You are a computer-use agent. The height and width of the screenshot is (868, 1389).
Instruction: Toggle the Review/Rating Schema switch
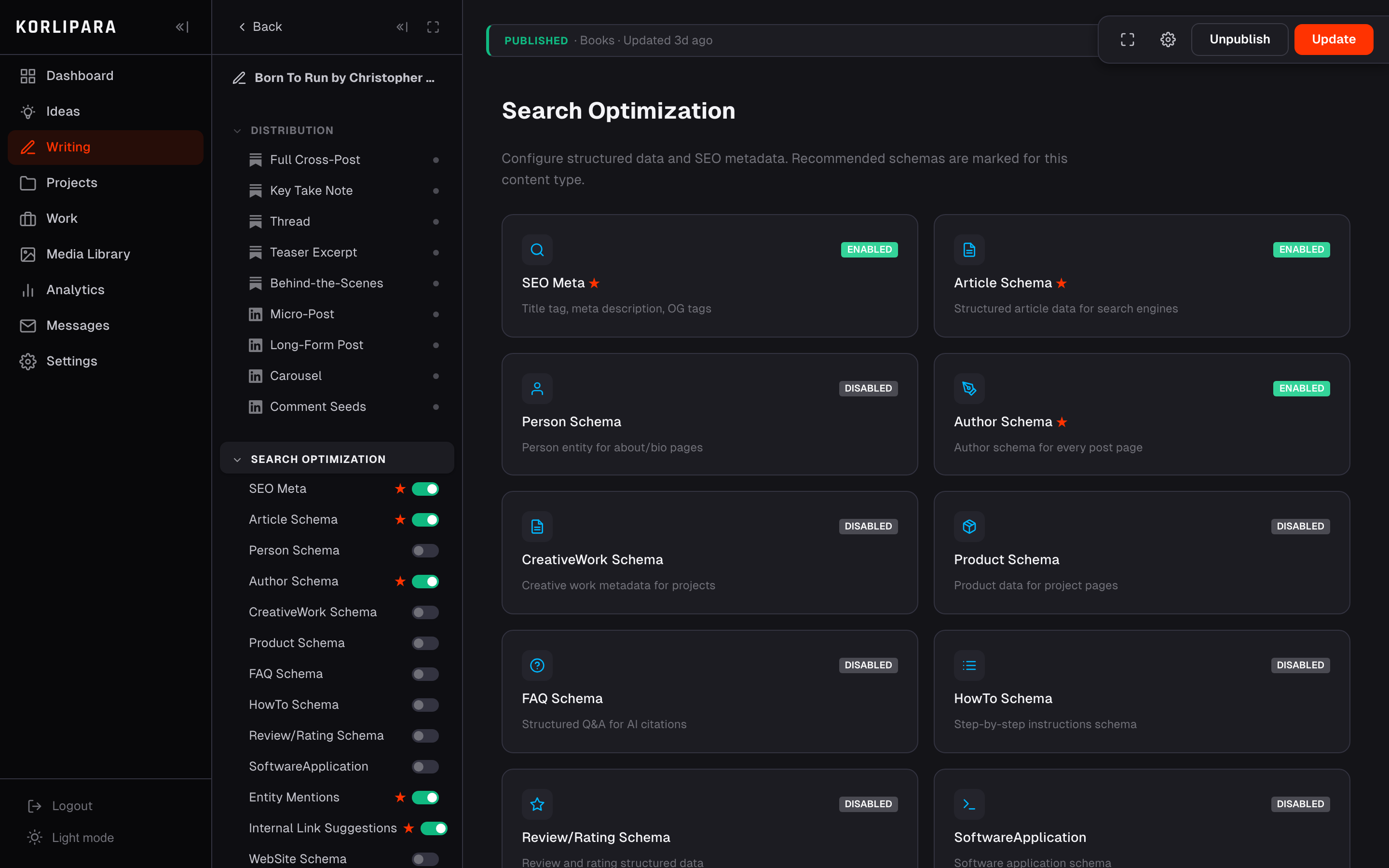tap(425, 736)
